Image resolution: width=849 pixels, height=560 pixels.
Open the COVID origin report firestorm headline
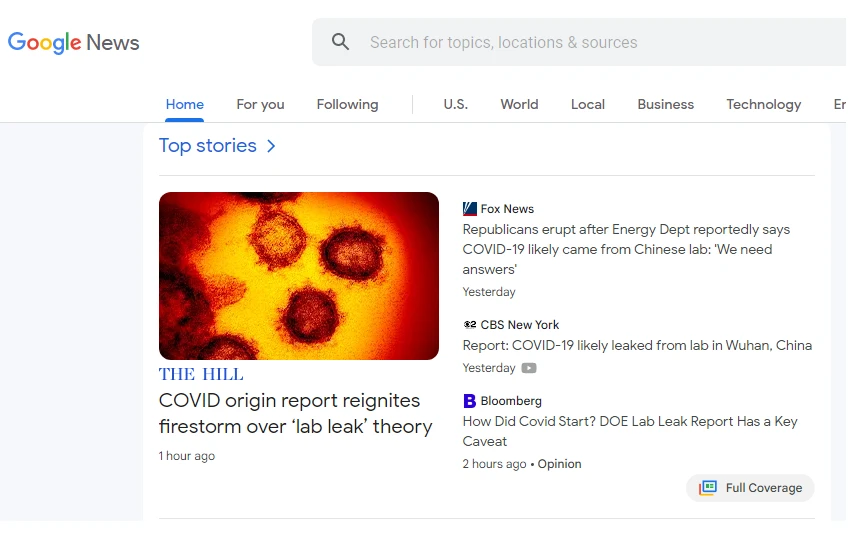pos(296,413)
